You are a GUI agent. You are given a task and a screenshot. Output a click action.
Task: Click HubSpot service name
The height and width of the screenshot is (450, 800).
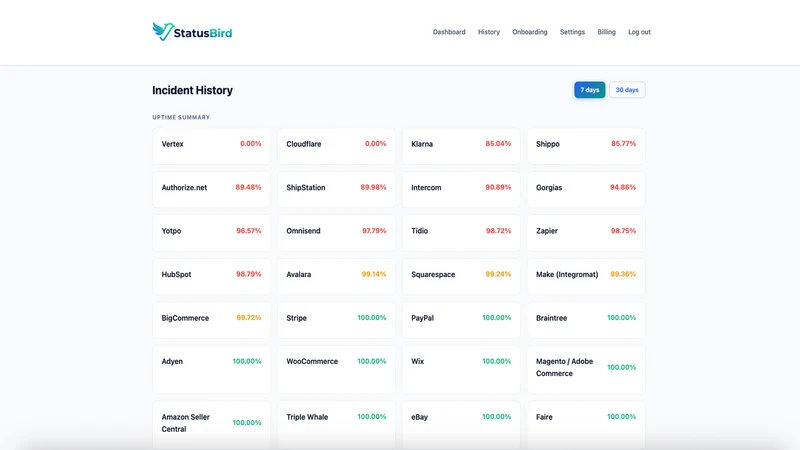(176, 274)
